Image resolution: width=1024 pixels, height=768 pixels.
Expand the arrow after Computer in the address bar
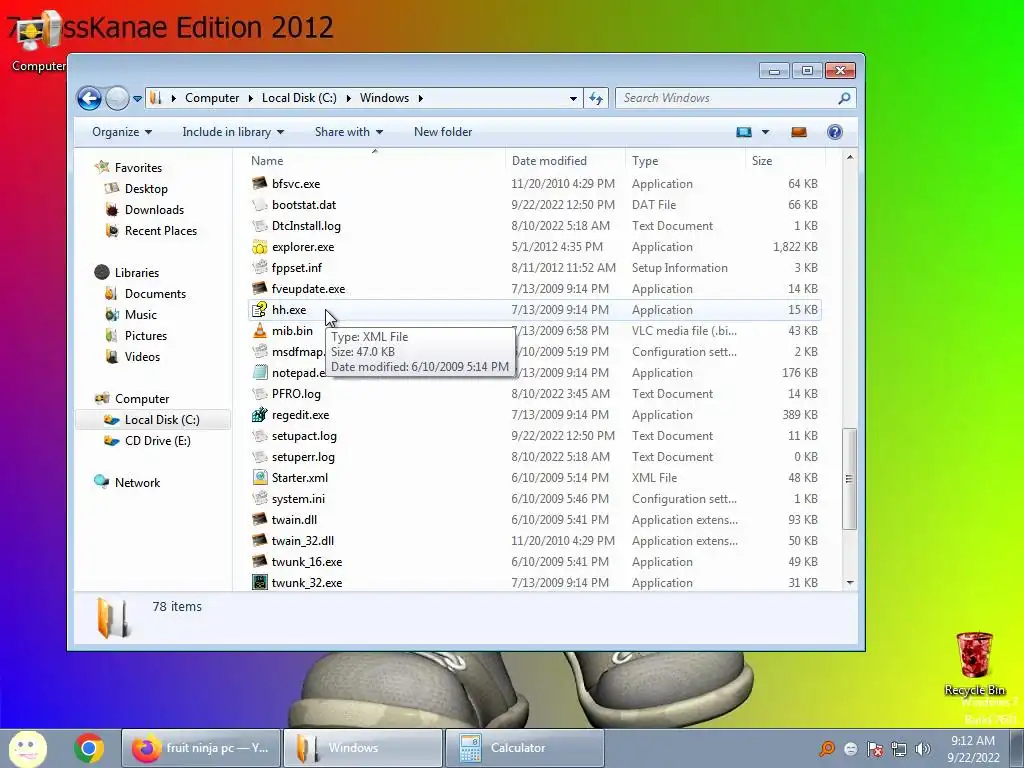tap(251, 98)
